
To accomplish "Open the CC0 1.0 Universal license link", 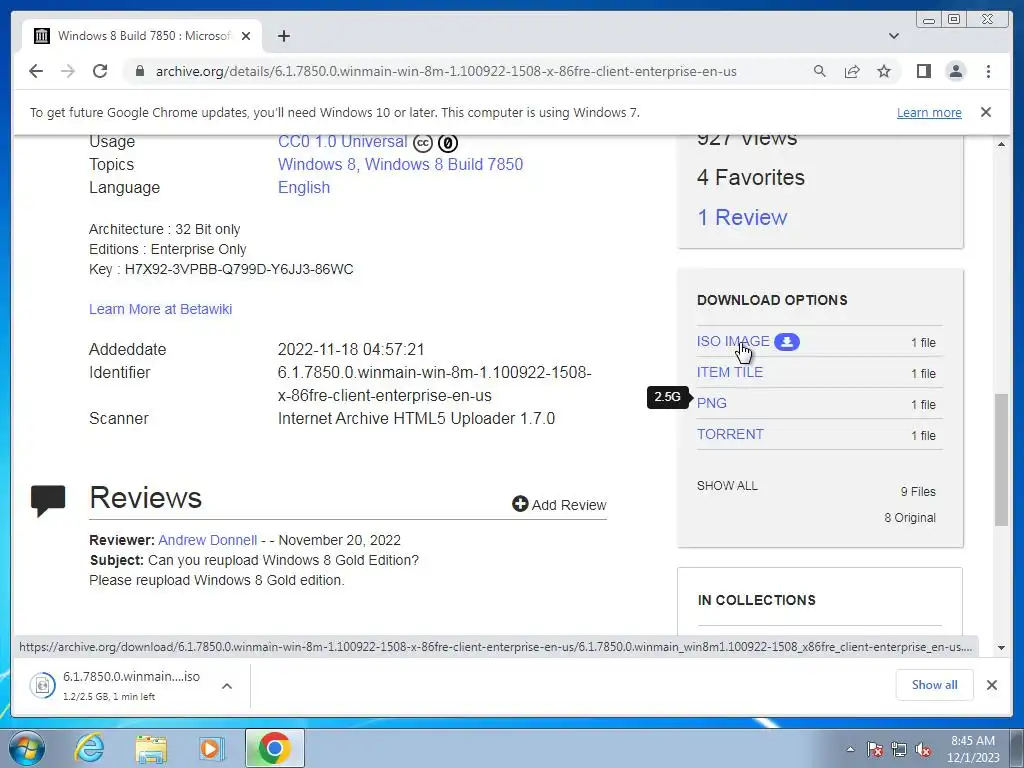I will (342, 142).
